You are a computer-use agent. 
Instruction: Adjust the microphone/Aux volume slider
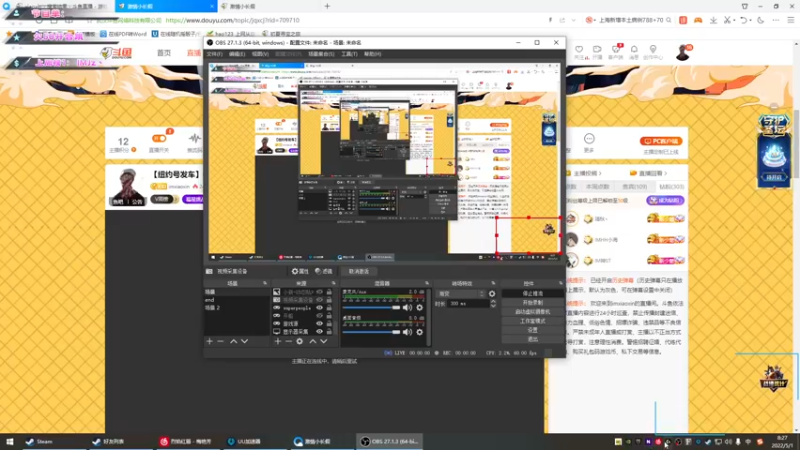click(x=372, y=308)
